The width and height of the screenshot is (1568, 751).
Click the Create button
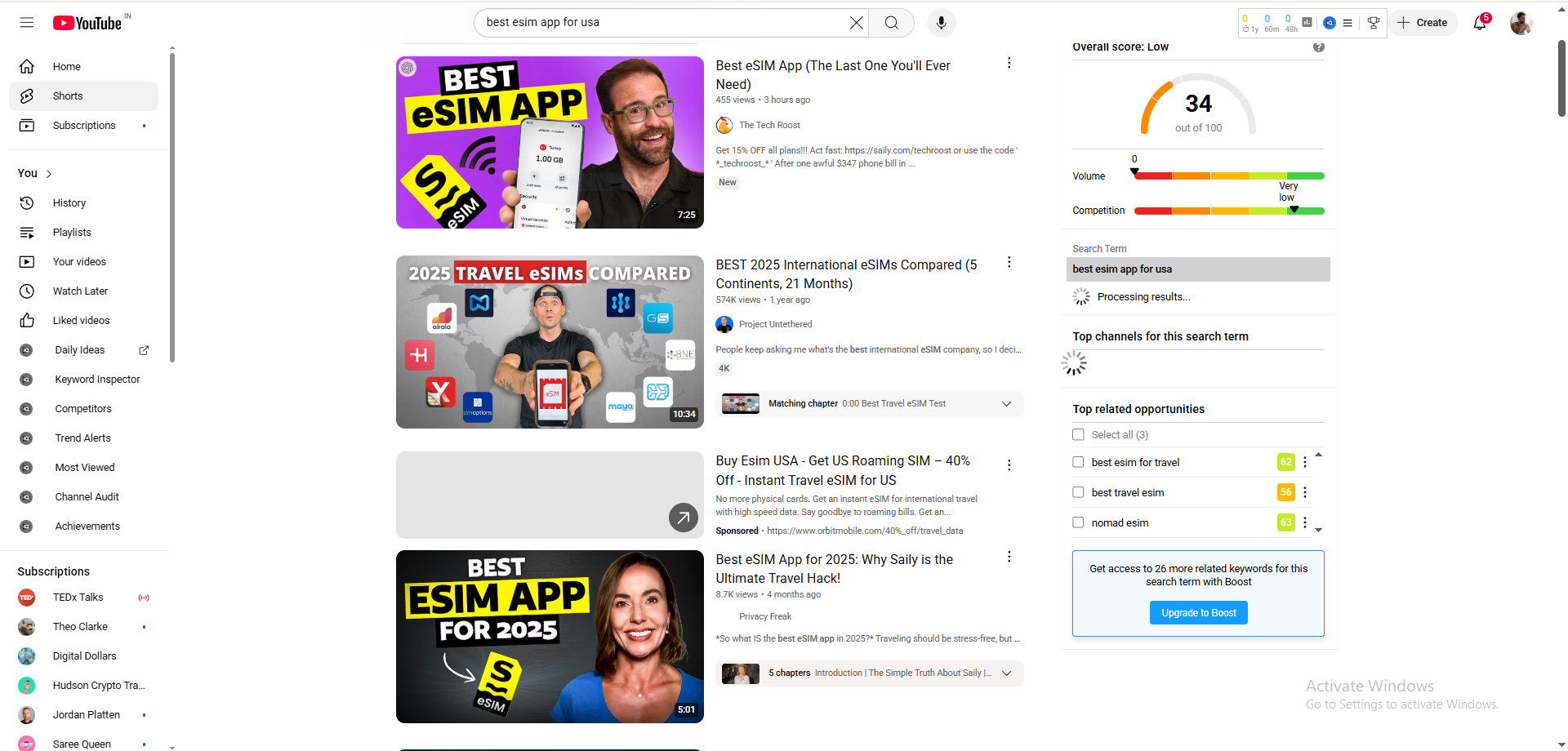tap(1423, 23)
